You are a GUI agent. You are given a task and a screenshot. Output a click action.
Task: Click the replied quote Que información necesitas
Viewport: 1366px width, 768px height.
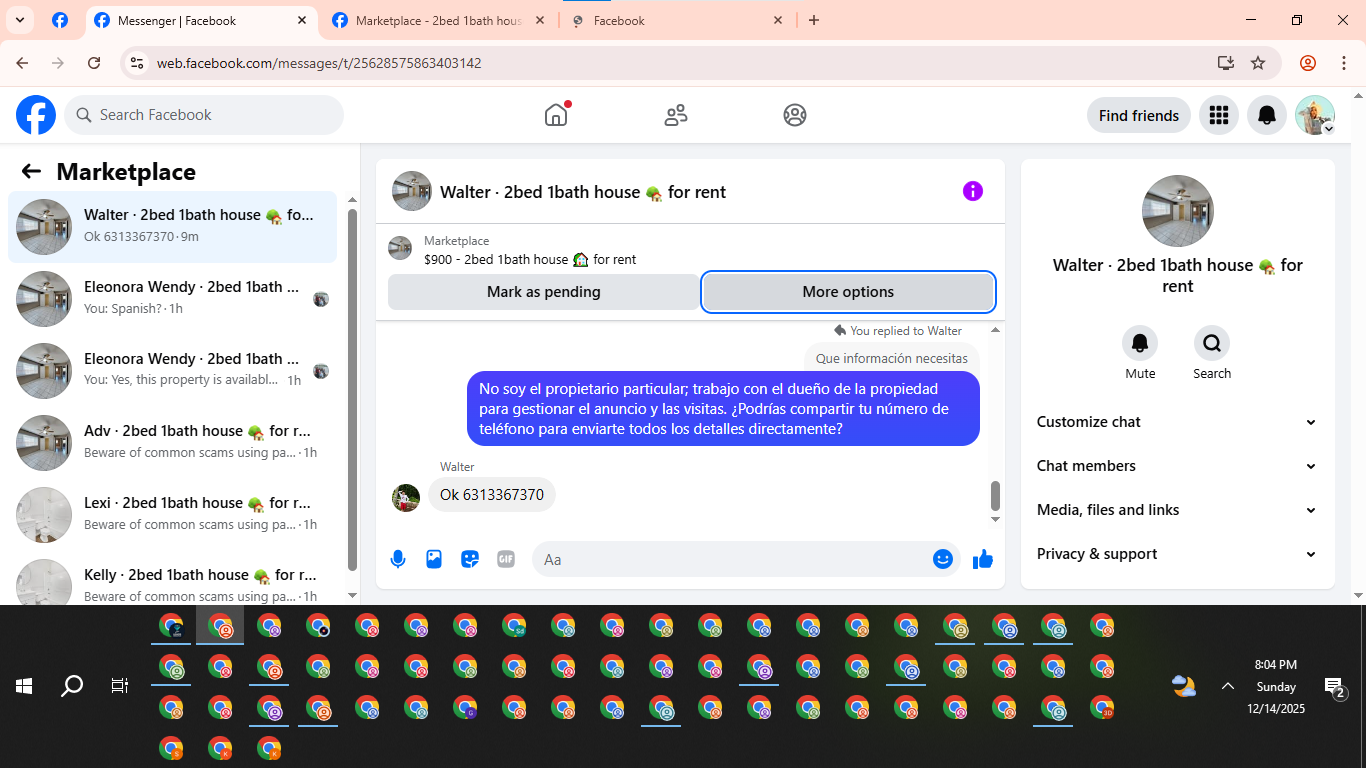(892, 358)
